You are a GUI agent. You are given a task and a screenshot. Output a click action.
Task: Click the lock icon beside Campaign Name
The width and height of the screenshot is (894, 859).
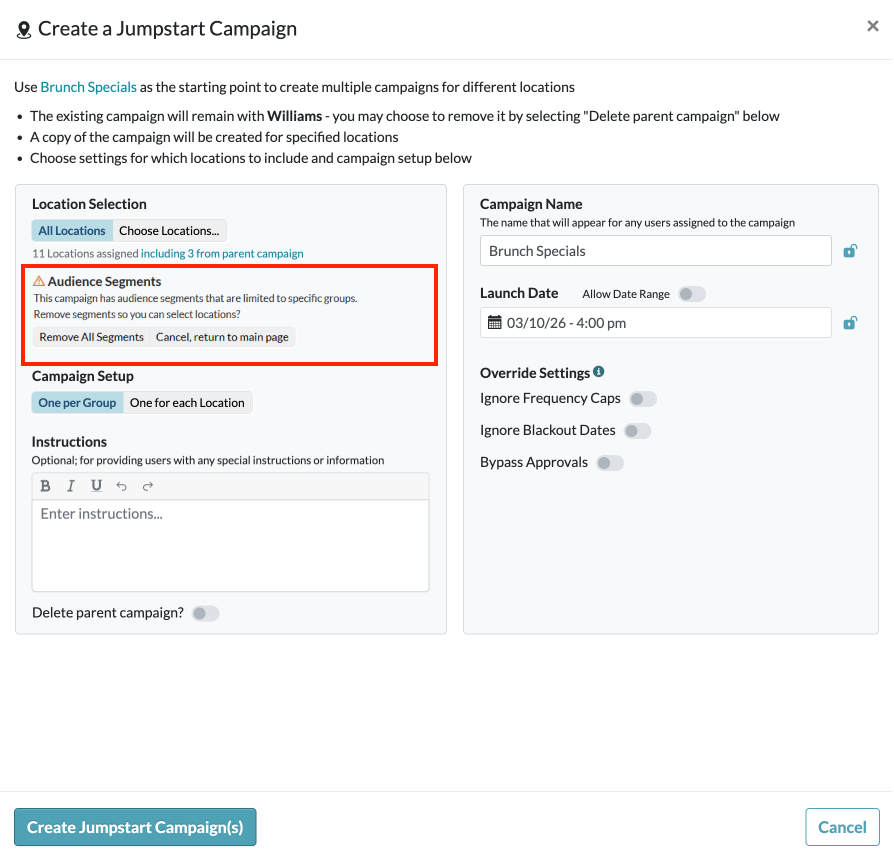click(850, 251)
